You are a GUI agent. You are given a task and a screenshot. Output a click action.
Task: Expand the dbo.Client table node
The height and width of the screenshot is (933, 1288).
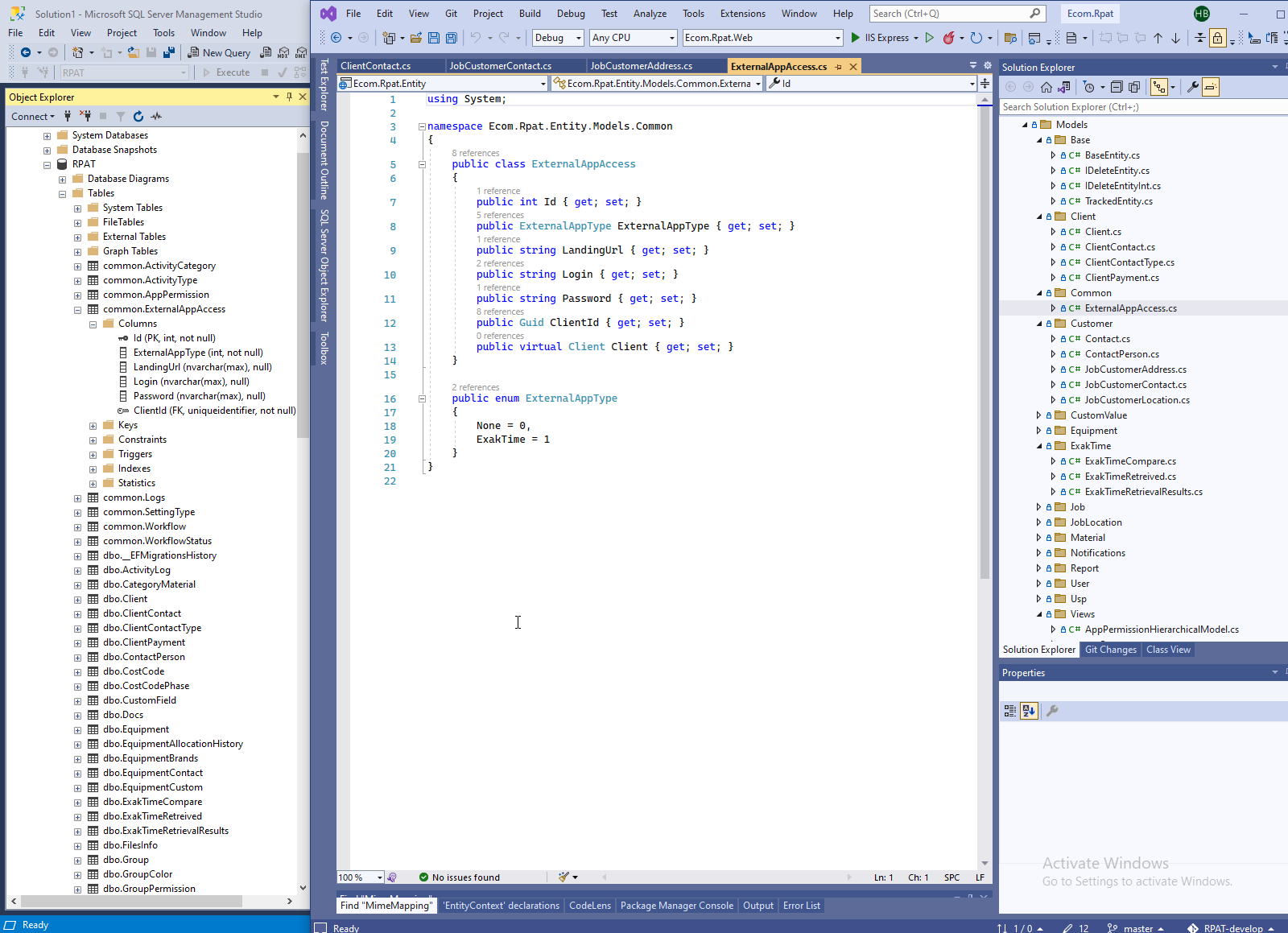coord(77,599)
